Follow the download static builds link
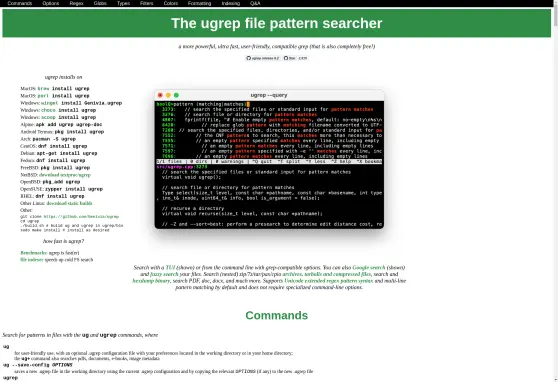Viewport: 558px width, 382px height. pos(69,203)
